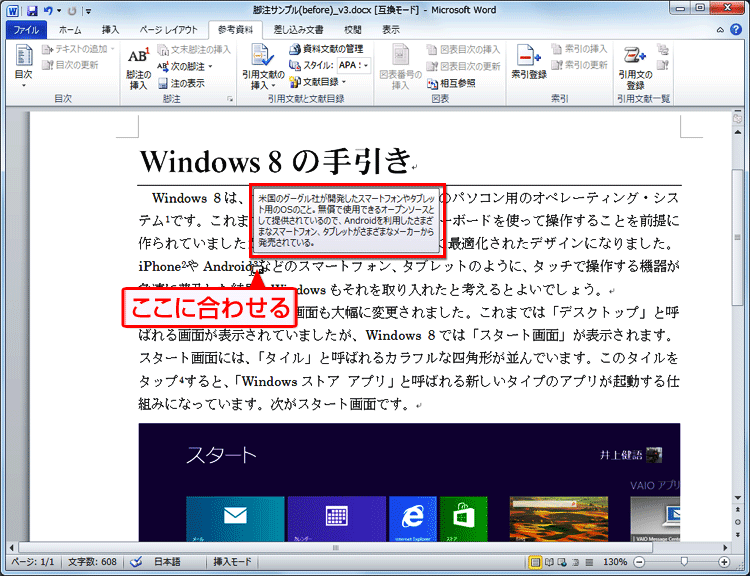This screenshot has width=750, height=576.
Task: Open the undo history dropdown arrow
Action: point(59,10)
